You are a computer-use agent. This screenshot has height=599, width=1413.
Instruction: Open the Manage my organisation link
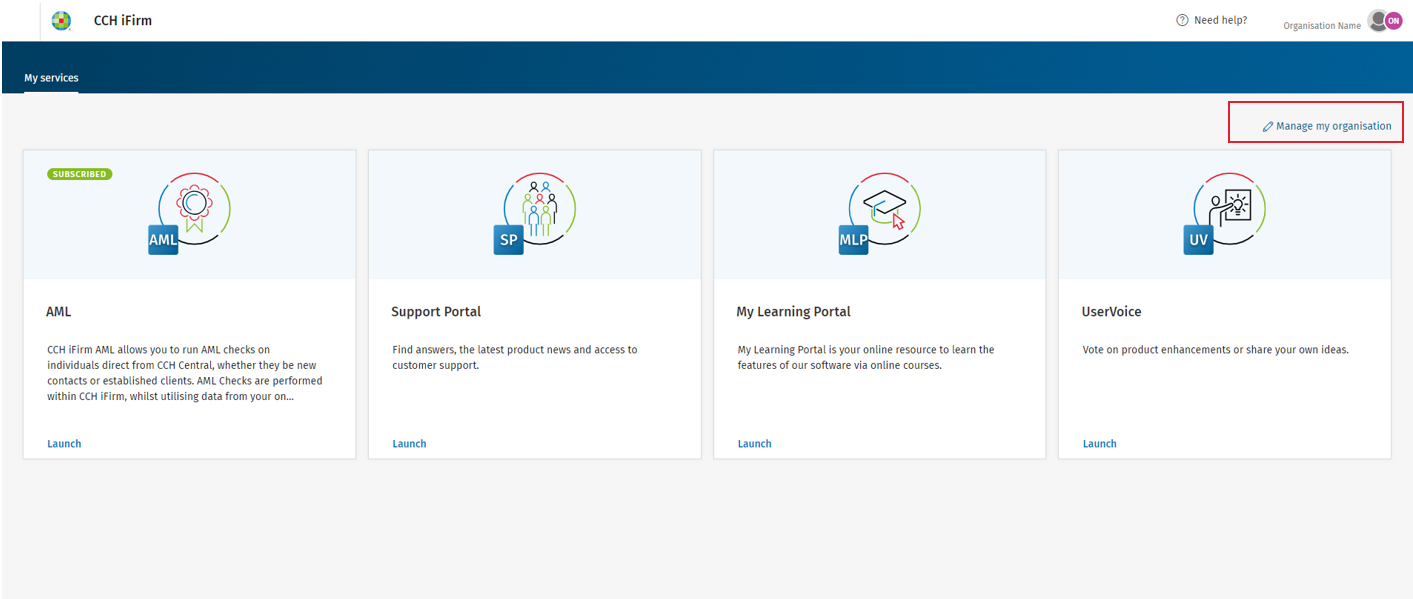pos(1327,126)
